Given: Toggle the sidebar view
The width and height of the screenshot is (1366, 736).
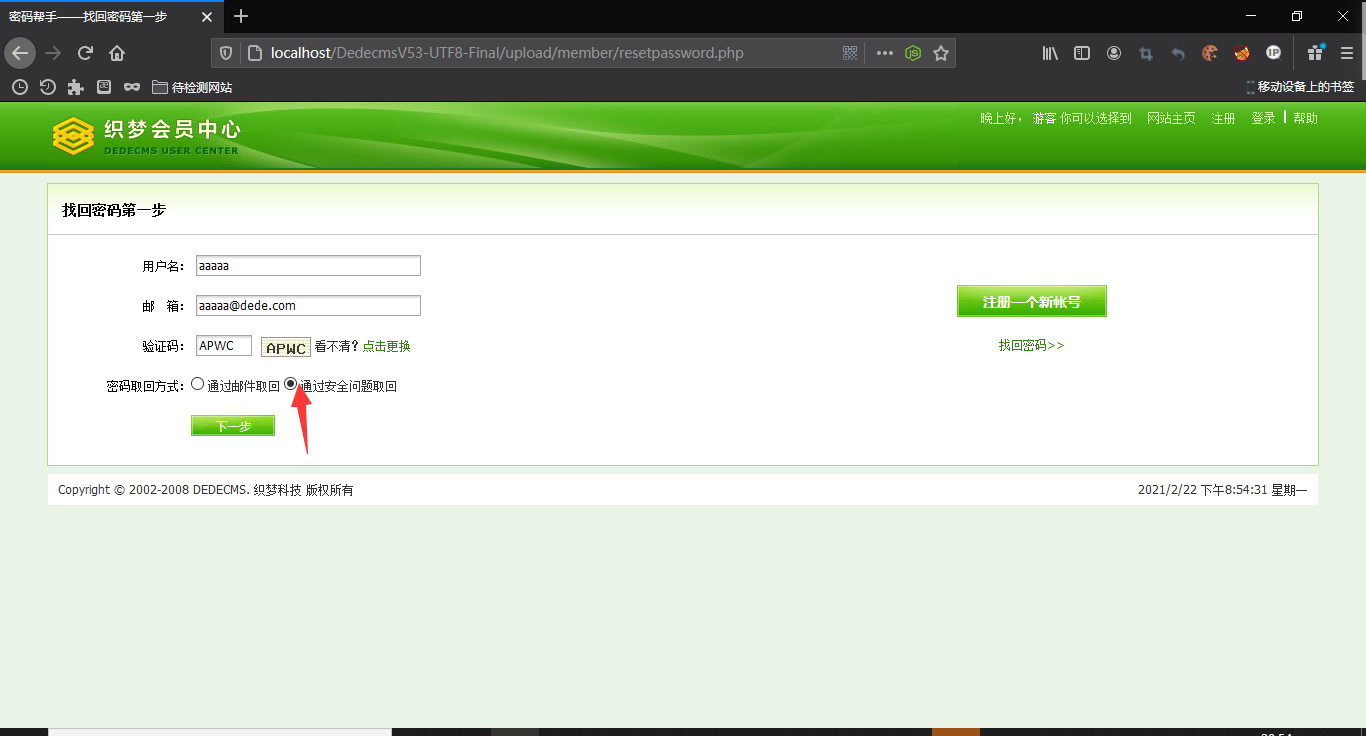Looking at the screenshot, I should (x=1082, y=53).
